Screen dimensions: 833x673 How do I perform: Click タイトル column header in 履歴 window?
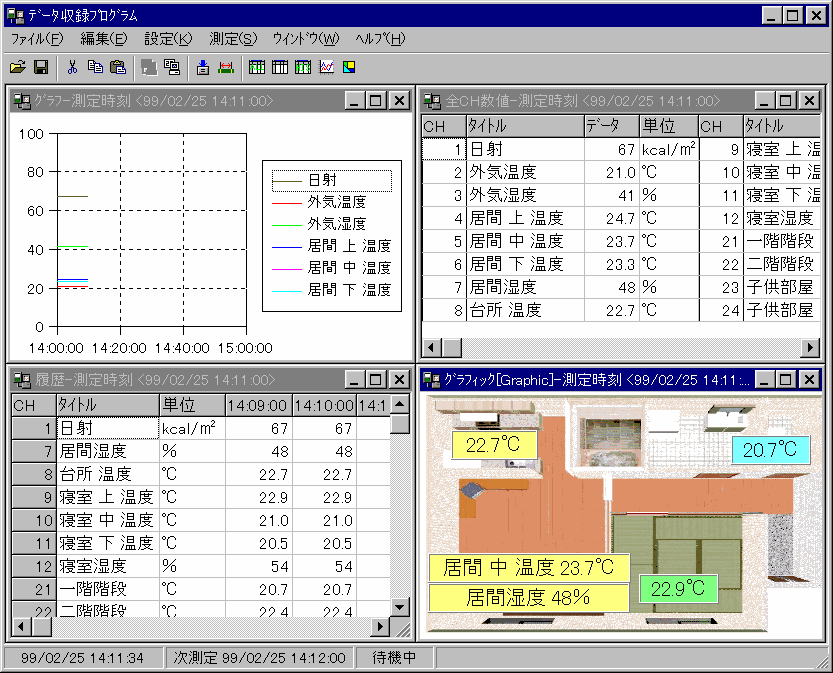(108, 405)
